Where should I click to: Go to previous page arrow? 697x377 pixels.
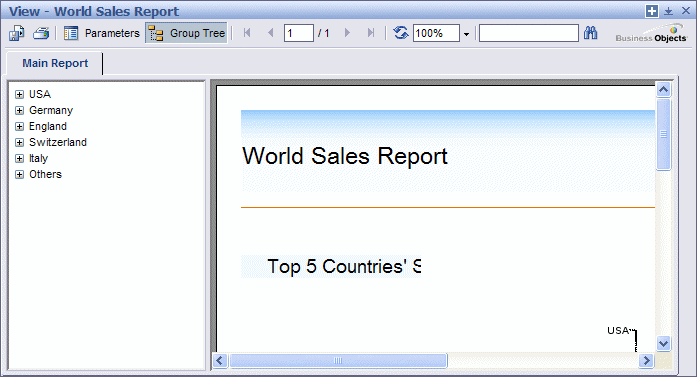[270, 33]
